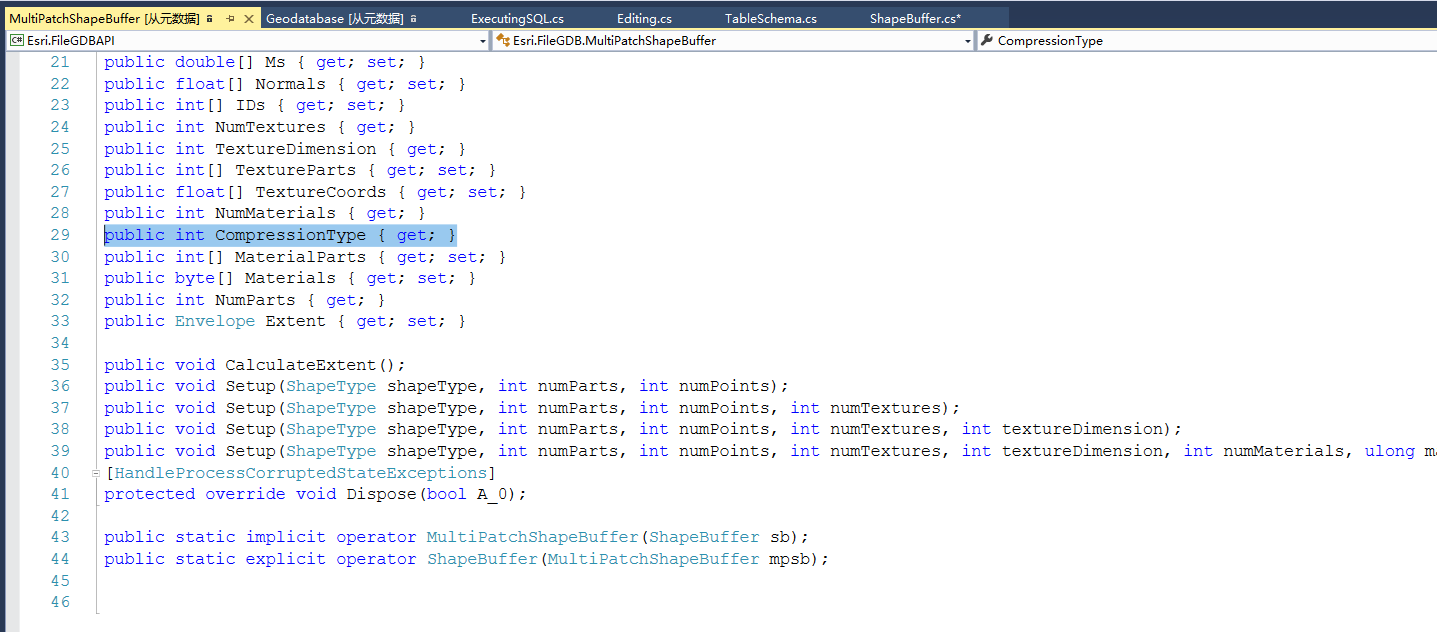The image size is (1437, 632).
Task: Open the TableSchema.cs tab
Action: pyautogui.click(x=771, y=19)
